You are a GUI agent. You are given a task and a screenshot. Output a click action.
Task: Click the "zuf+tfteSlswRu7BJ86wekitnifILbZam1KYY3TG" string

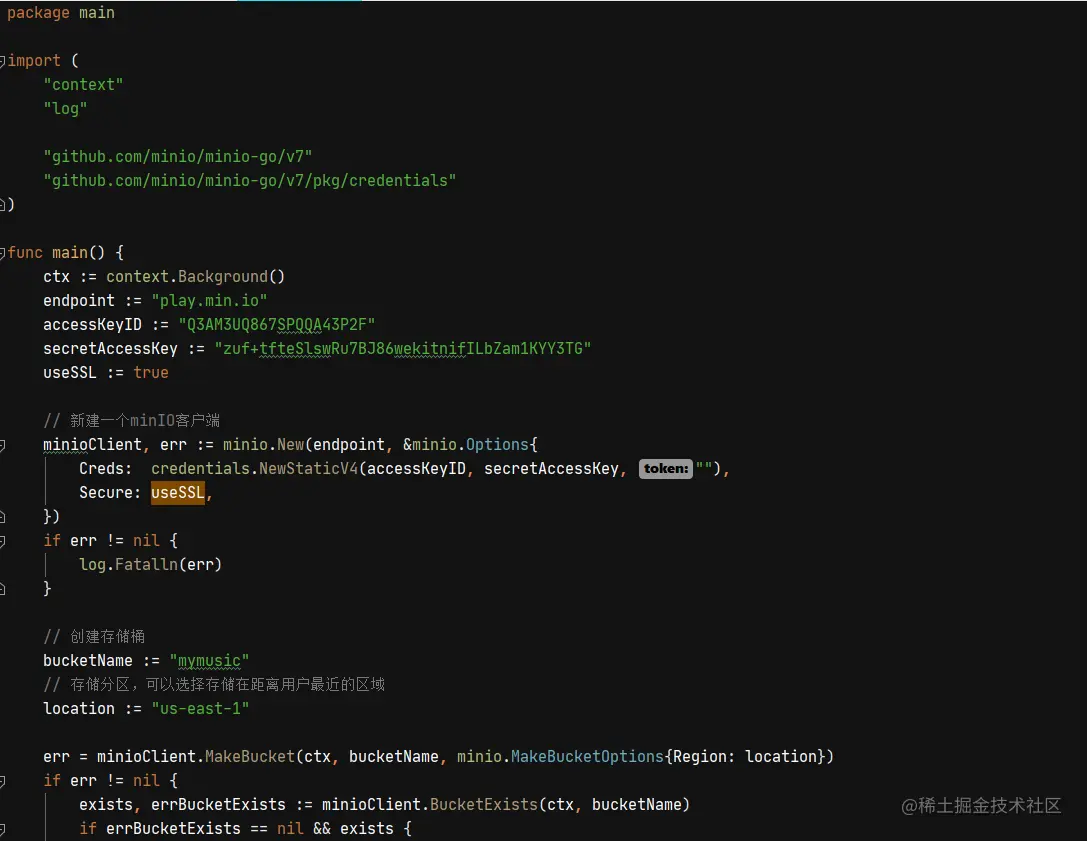click(403, 349)
